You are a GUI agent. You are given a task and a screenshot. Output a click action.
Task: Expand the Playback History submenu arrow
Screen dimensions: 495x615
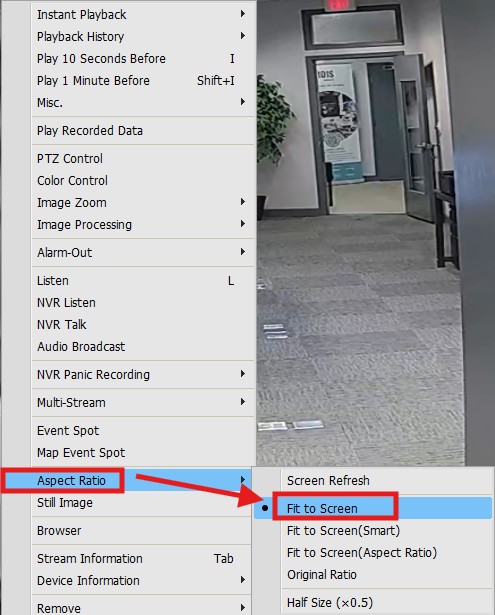(x=243, y=36)
